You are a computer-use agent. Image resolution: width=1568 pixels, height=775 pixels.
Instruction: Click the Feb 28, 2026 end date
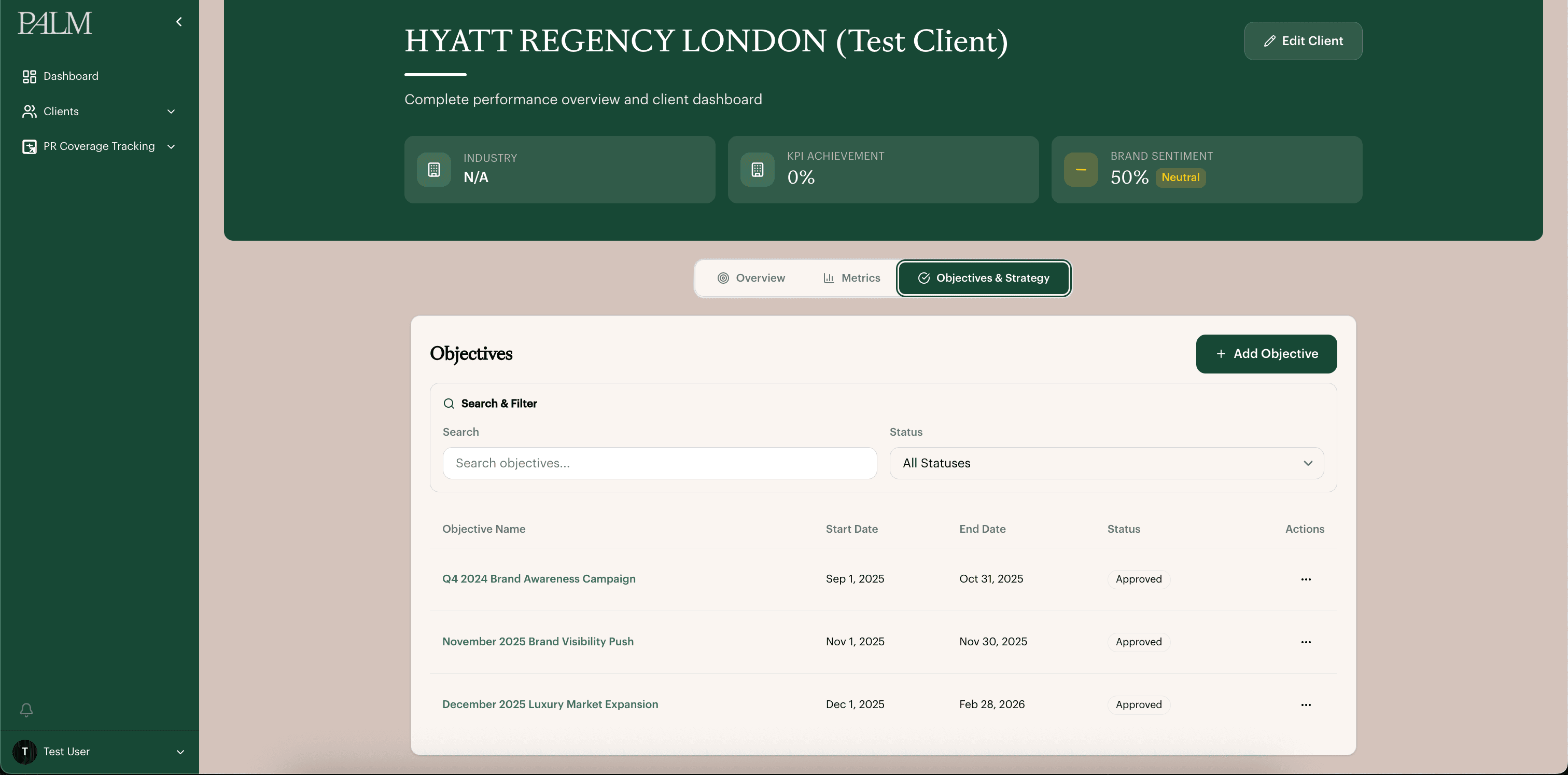[991, 704]
